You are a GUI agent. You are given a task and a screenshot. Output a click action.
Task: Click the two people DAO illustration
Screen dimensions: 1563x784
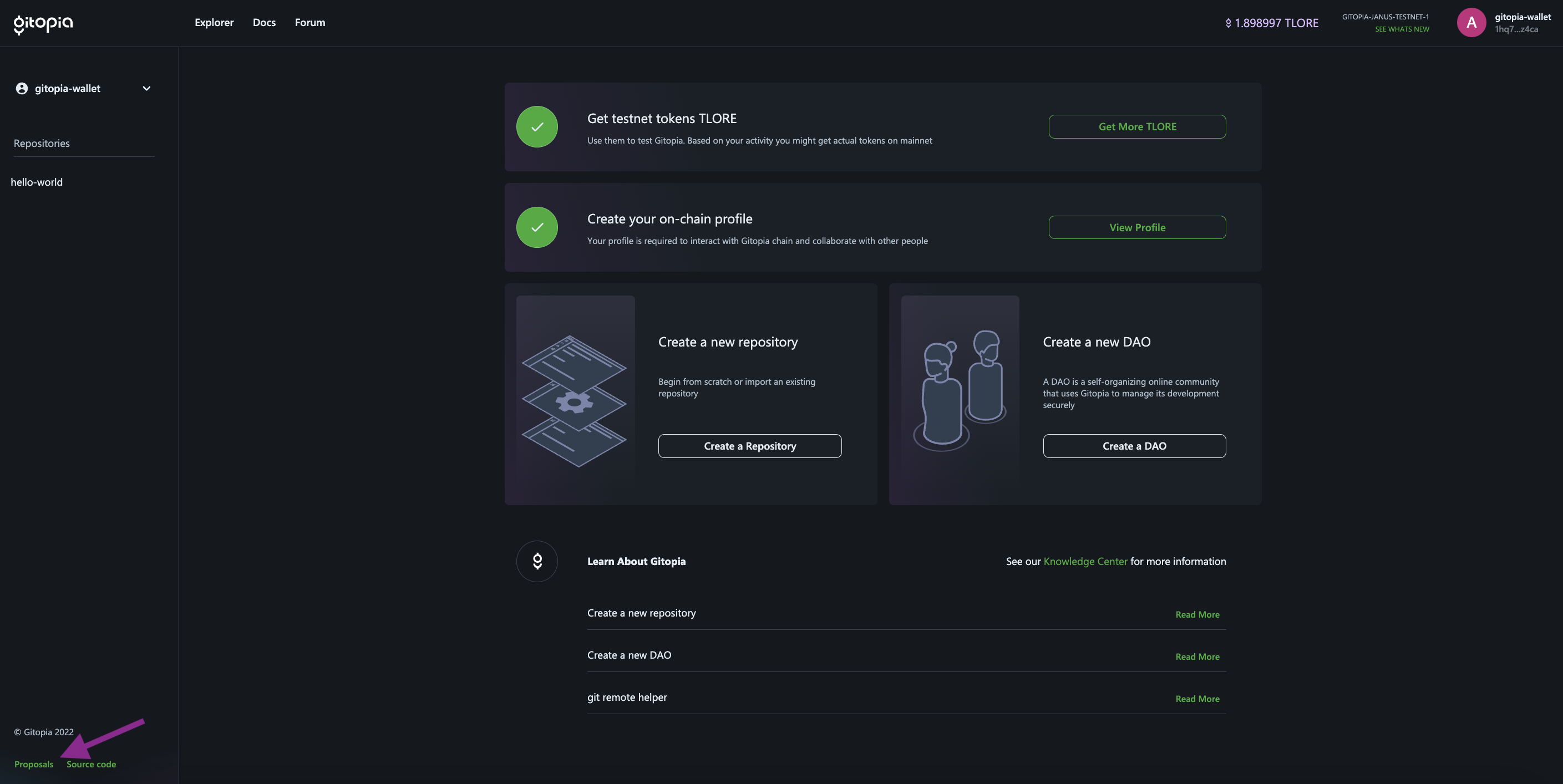click(960, 390)
